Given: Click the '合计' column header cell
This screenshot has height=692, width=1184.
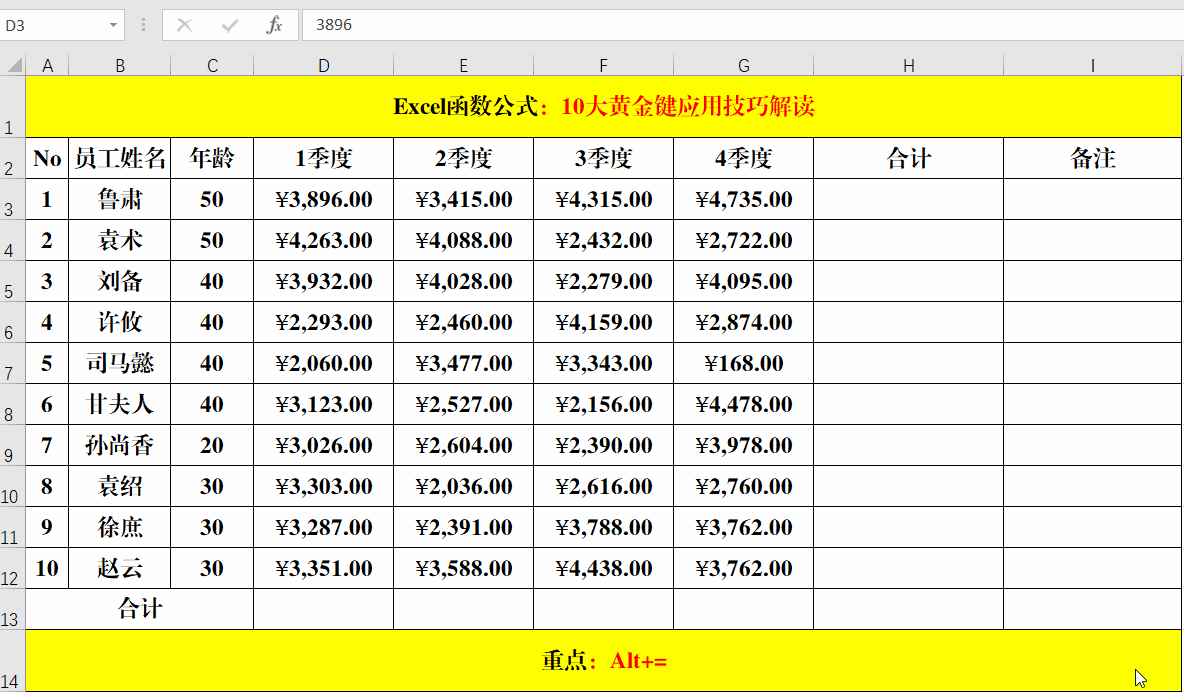Looking at the screenshot, I should click(908, 159).
